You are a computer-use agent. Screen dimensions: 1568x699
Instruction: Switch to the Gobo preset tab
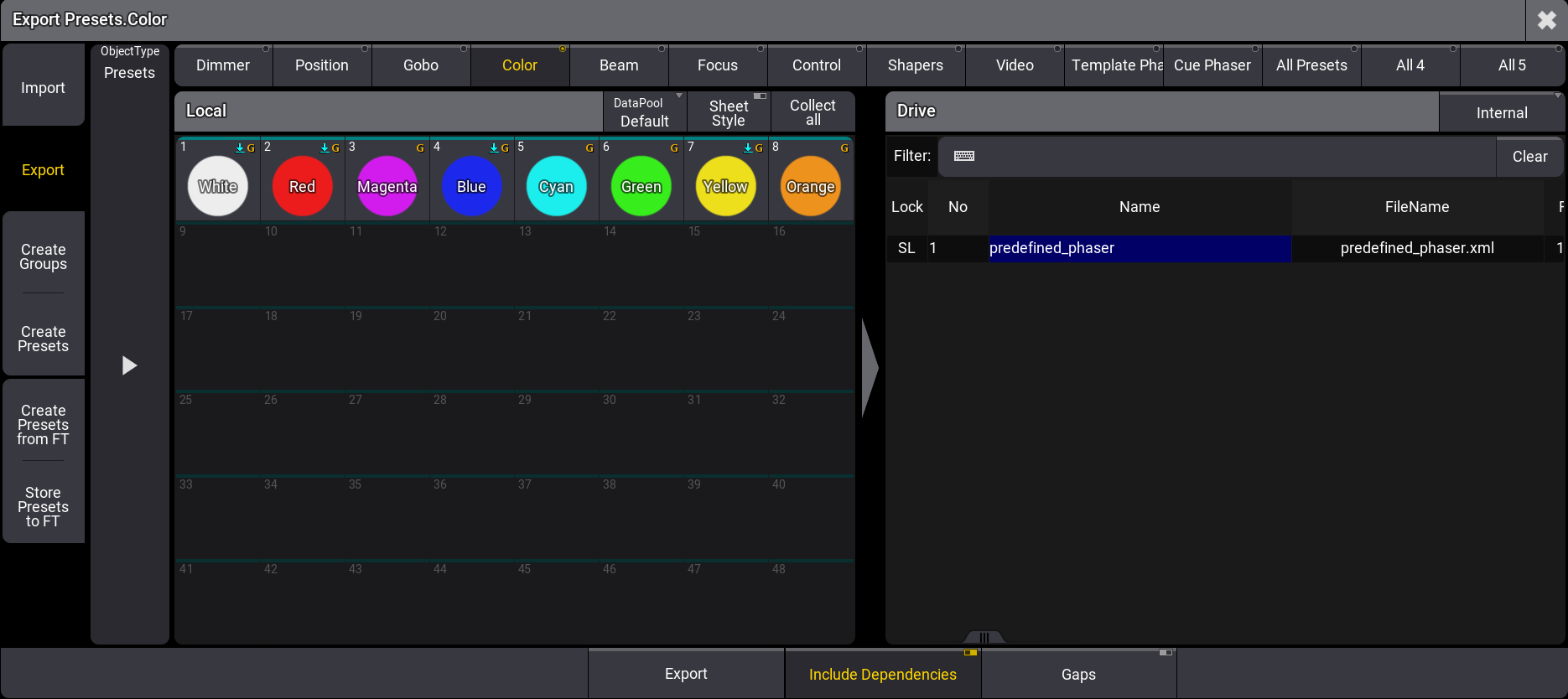(421, 65)
